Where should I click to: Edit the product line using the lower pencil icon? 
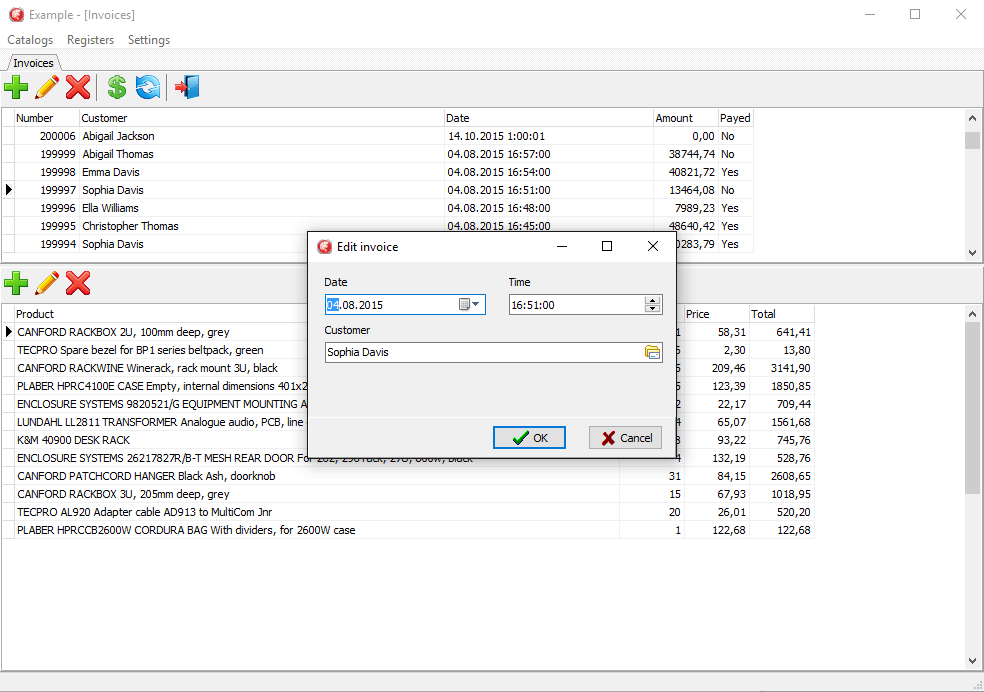[47, 283]
